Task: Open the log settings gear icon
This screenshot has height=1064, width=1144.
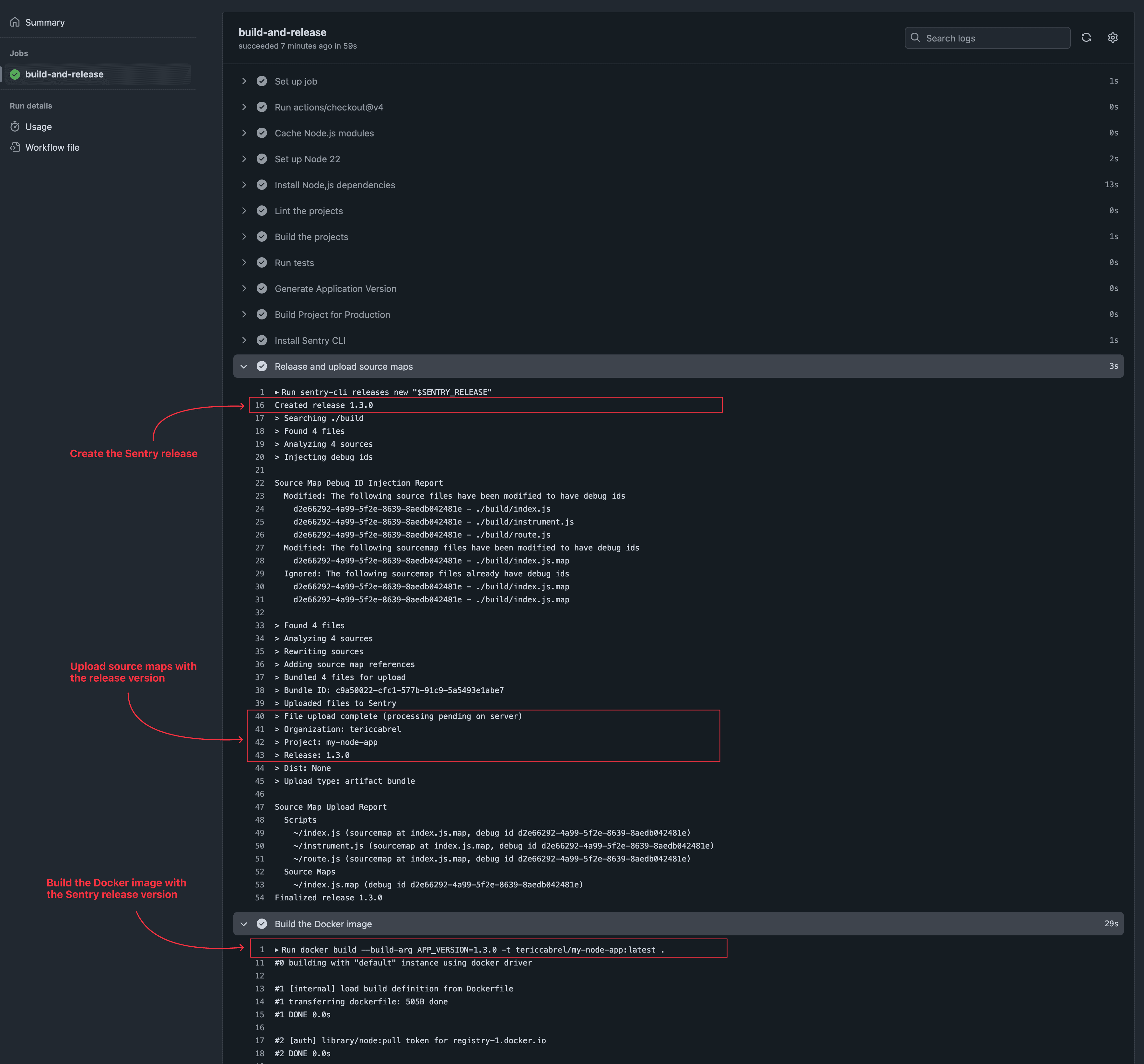Action: 1112,37
